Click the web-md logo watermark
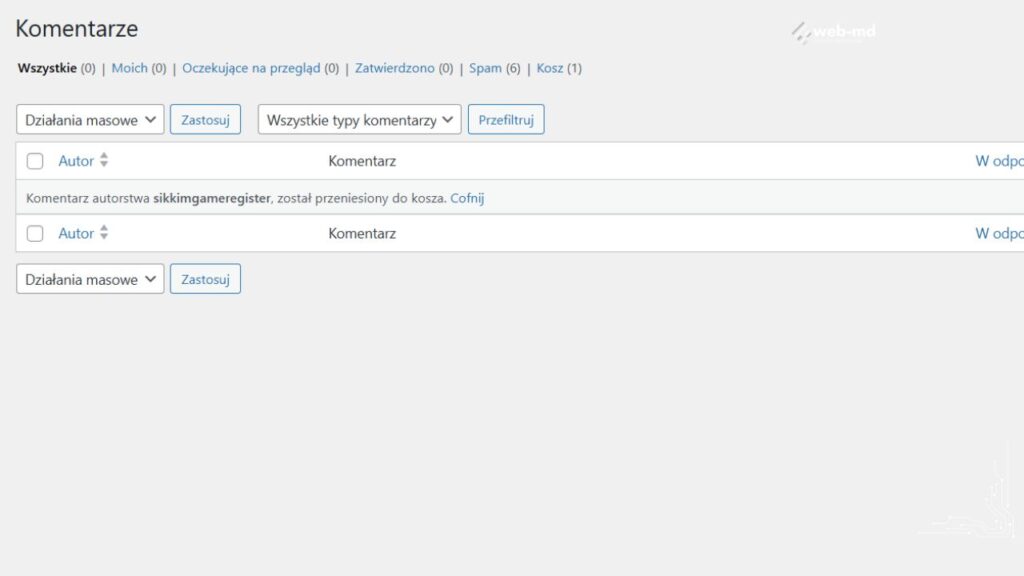1024x576 pixels. pos(834,32)
